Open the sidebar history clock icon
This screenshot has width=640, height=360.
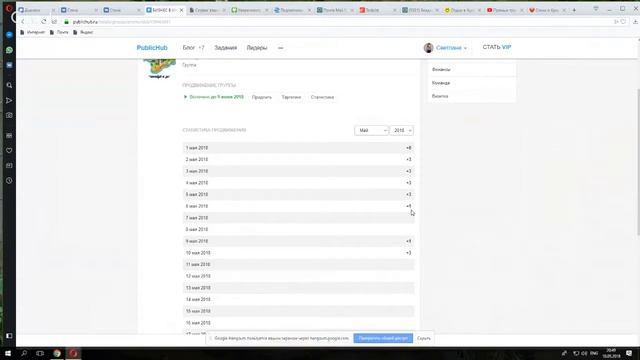click(9, 180)
